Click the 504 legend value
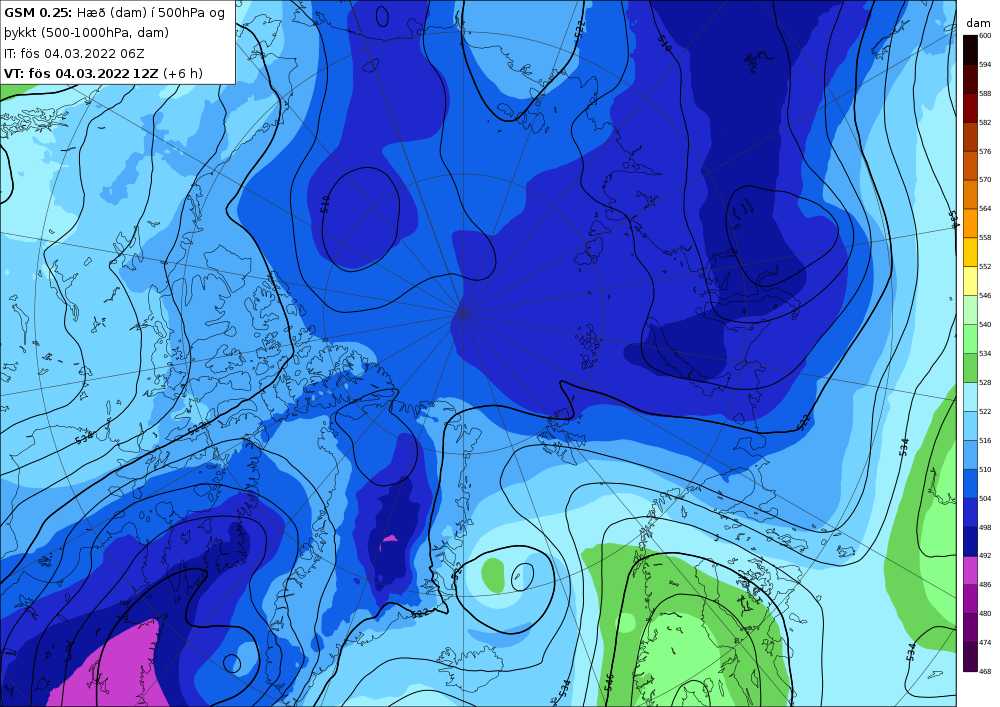1000x707 pixels. (x=985, y=499)
